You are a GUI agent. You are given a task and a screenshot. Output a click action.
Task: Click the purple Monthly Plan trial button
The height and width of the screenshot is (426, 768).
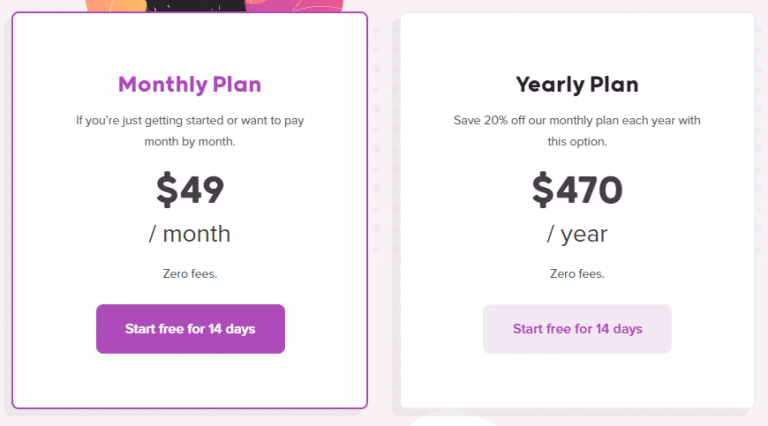[x=190, y=329]
